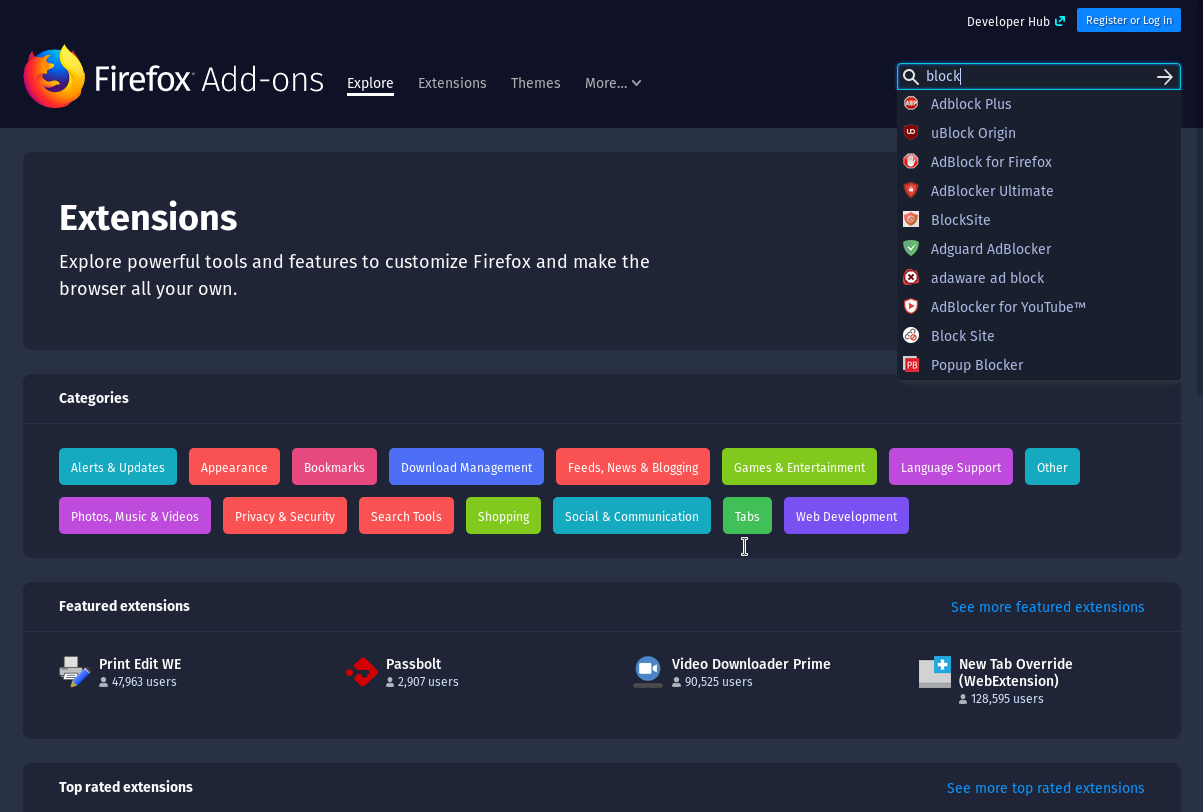
Task: Click the Register or Log in button
Action: [1129, 20]
